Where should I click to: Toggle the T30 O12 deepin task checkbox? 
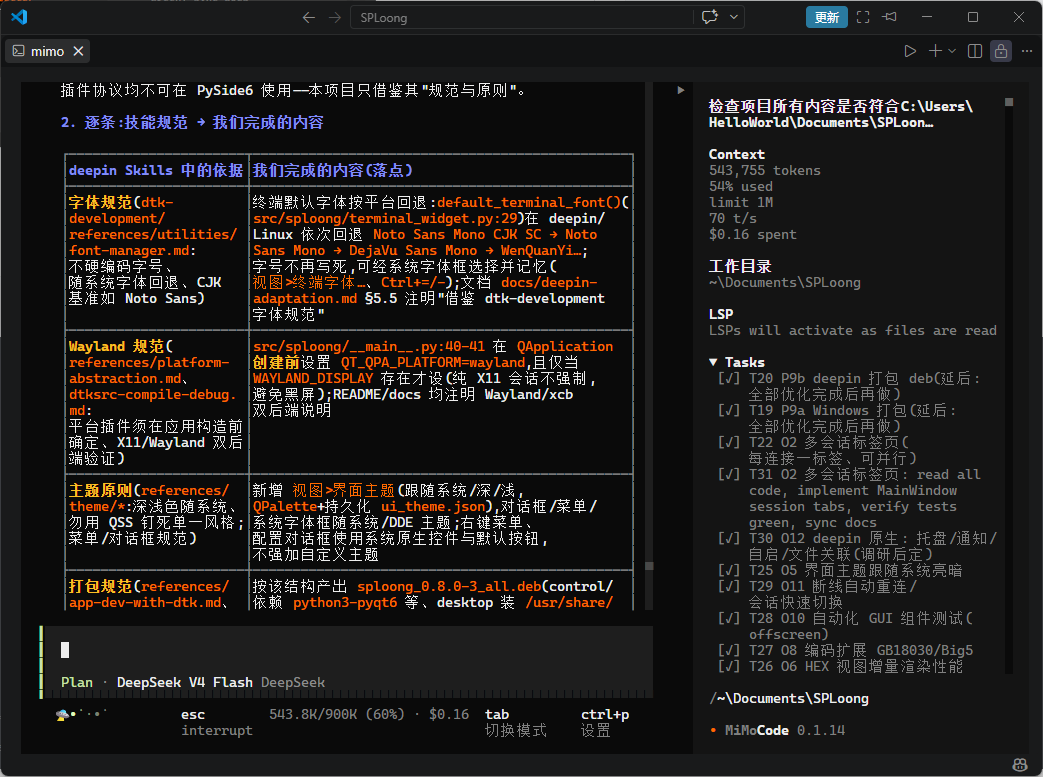pyautogui.click(x=729, y=538)
